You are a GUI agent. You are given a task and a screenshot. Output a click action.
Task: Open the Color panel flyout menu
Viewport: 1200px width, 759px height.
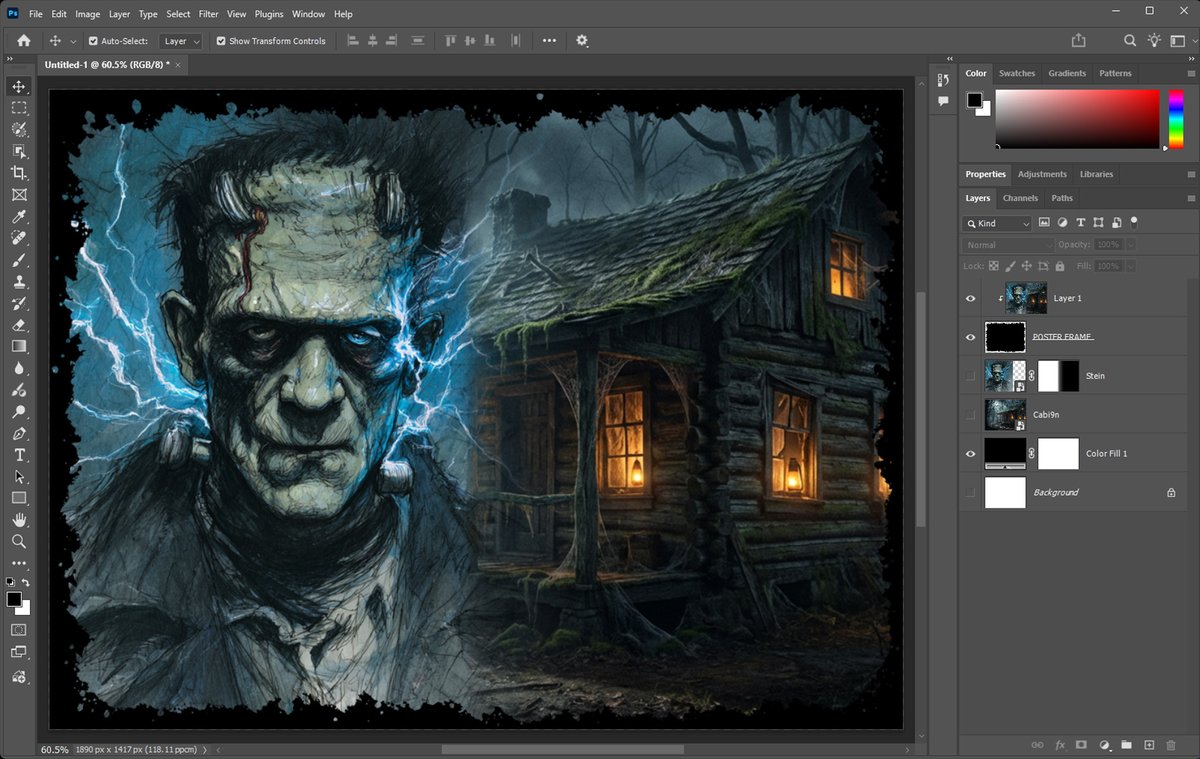(1190, 73)
